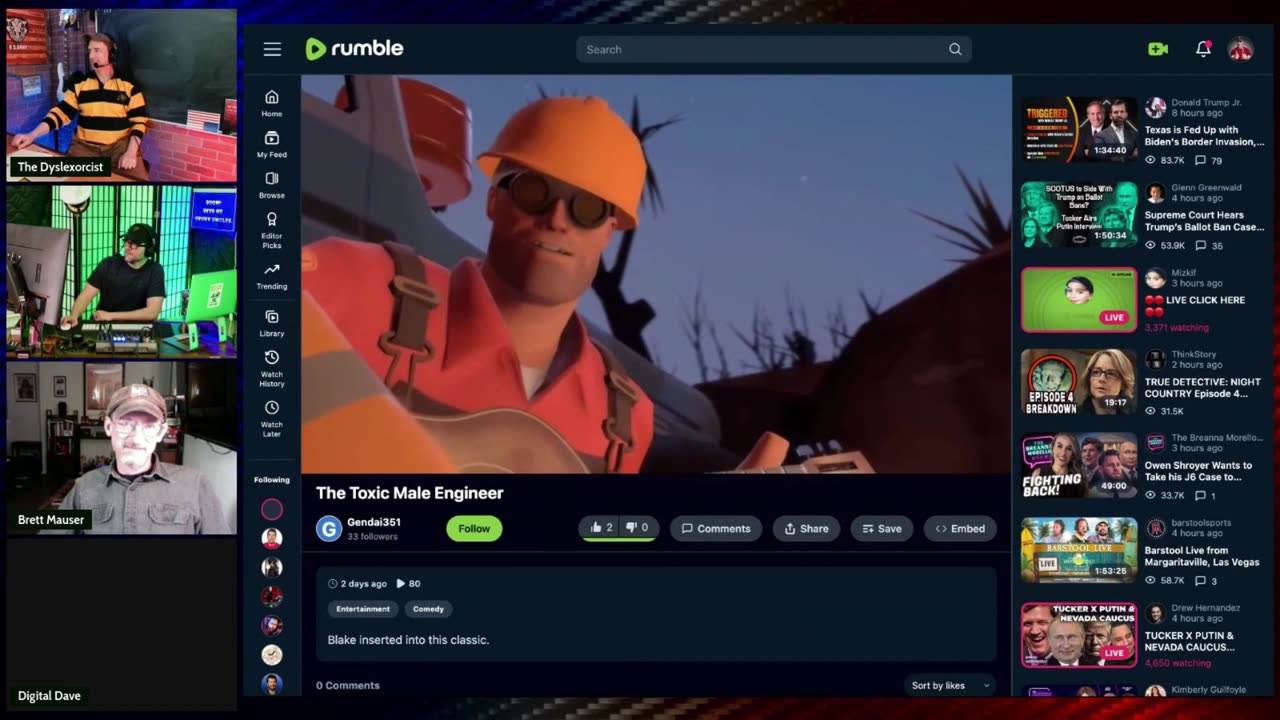Open Browse in sidebar

point(272,185)
